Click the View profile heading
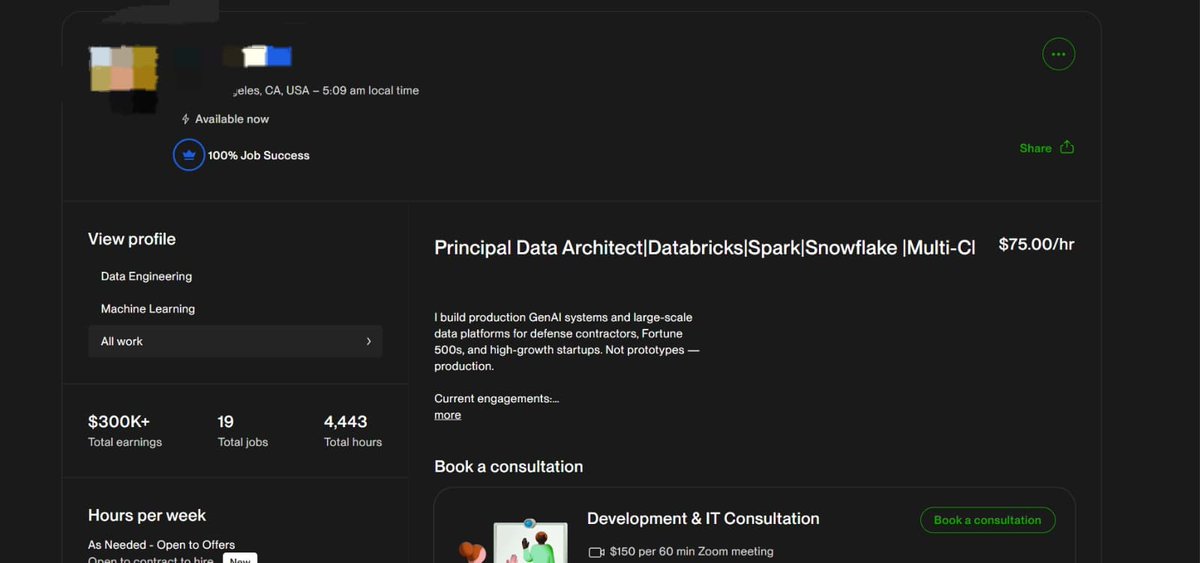 pos(132,239)
